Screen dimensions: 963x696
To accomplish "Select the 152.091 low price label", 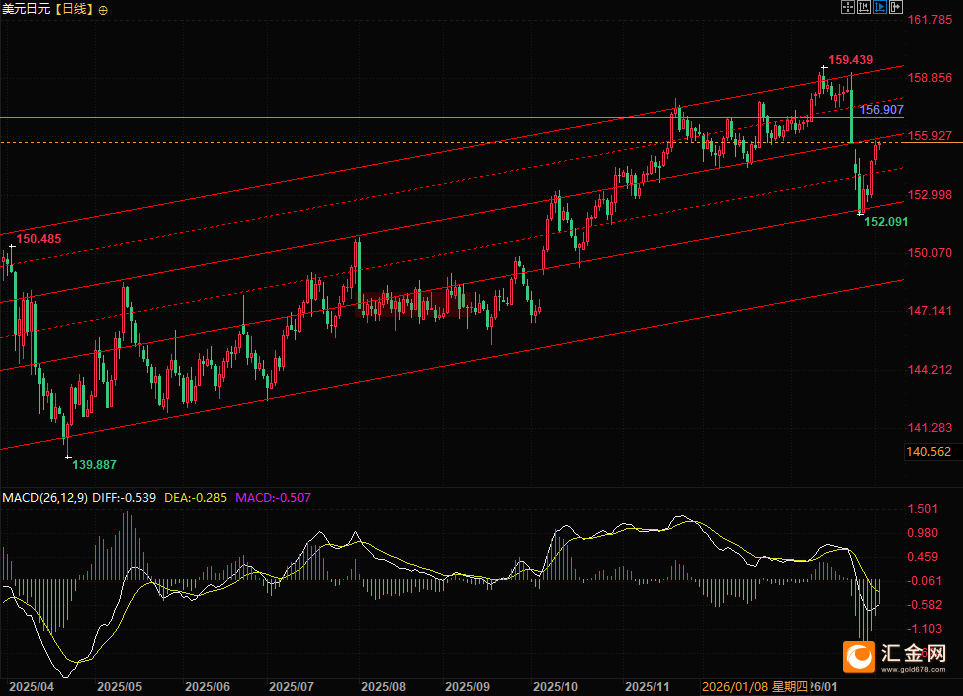I will [x=886, y=221].
